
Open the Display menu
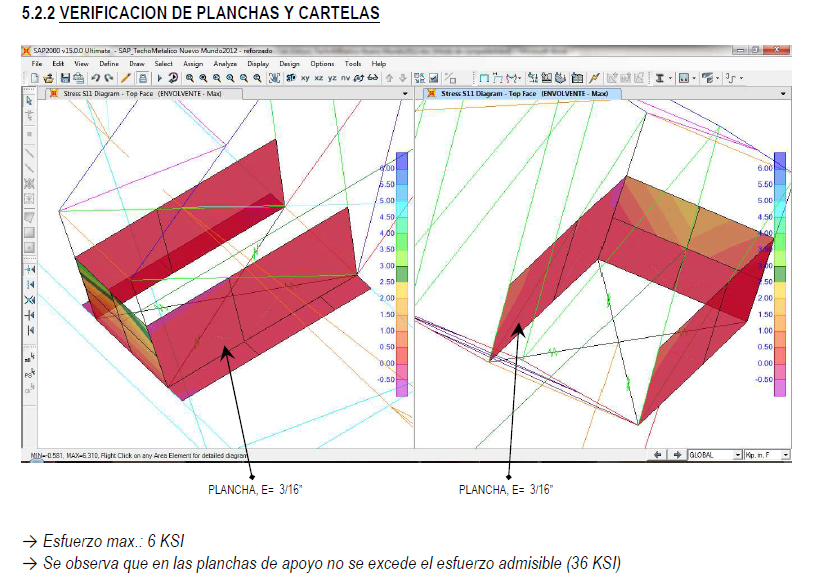coord(258,63)
